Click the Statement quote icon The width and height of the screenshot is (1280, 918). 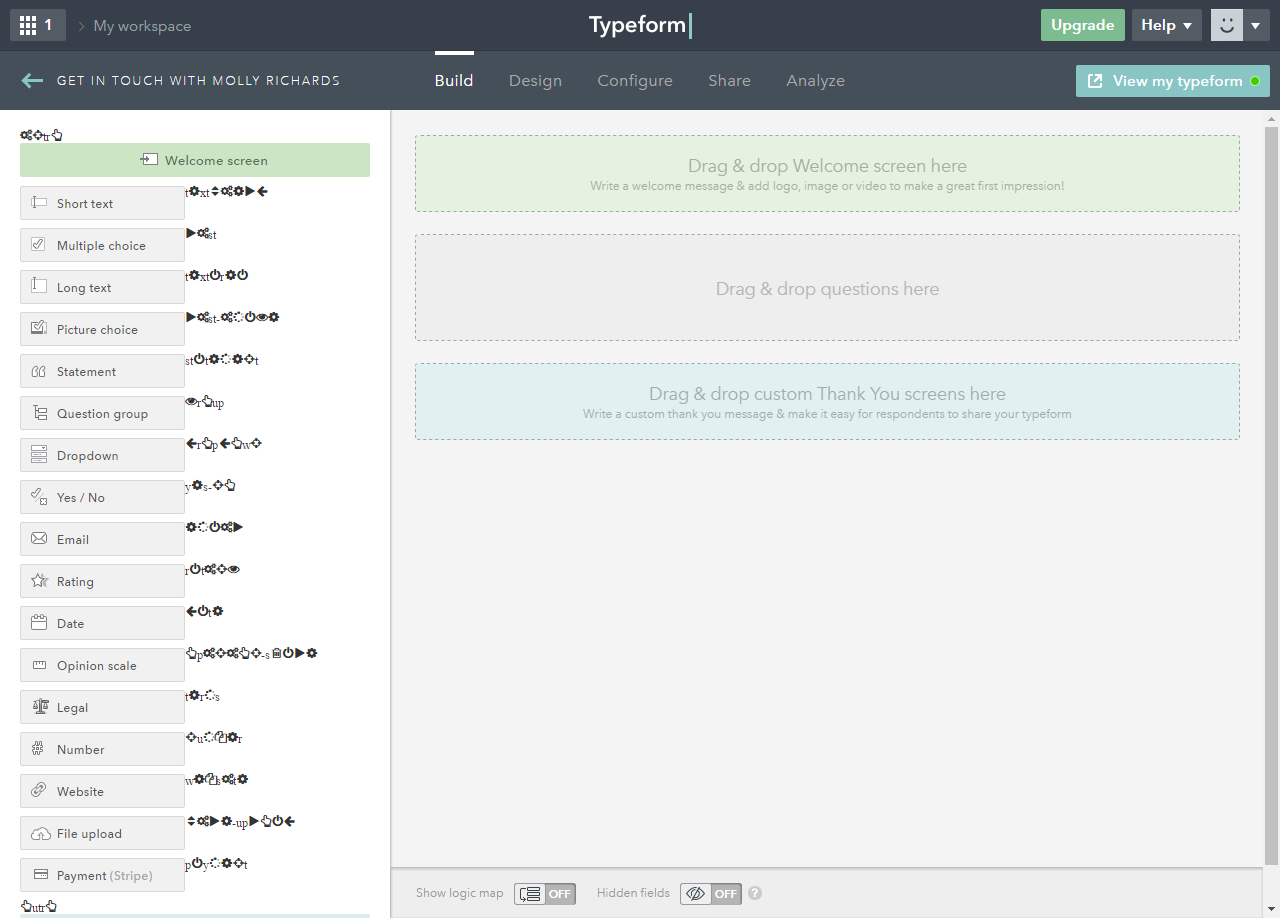tap(39, 371)
